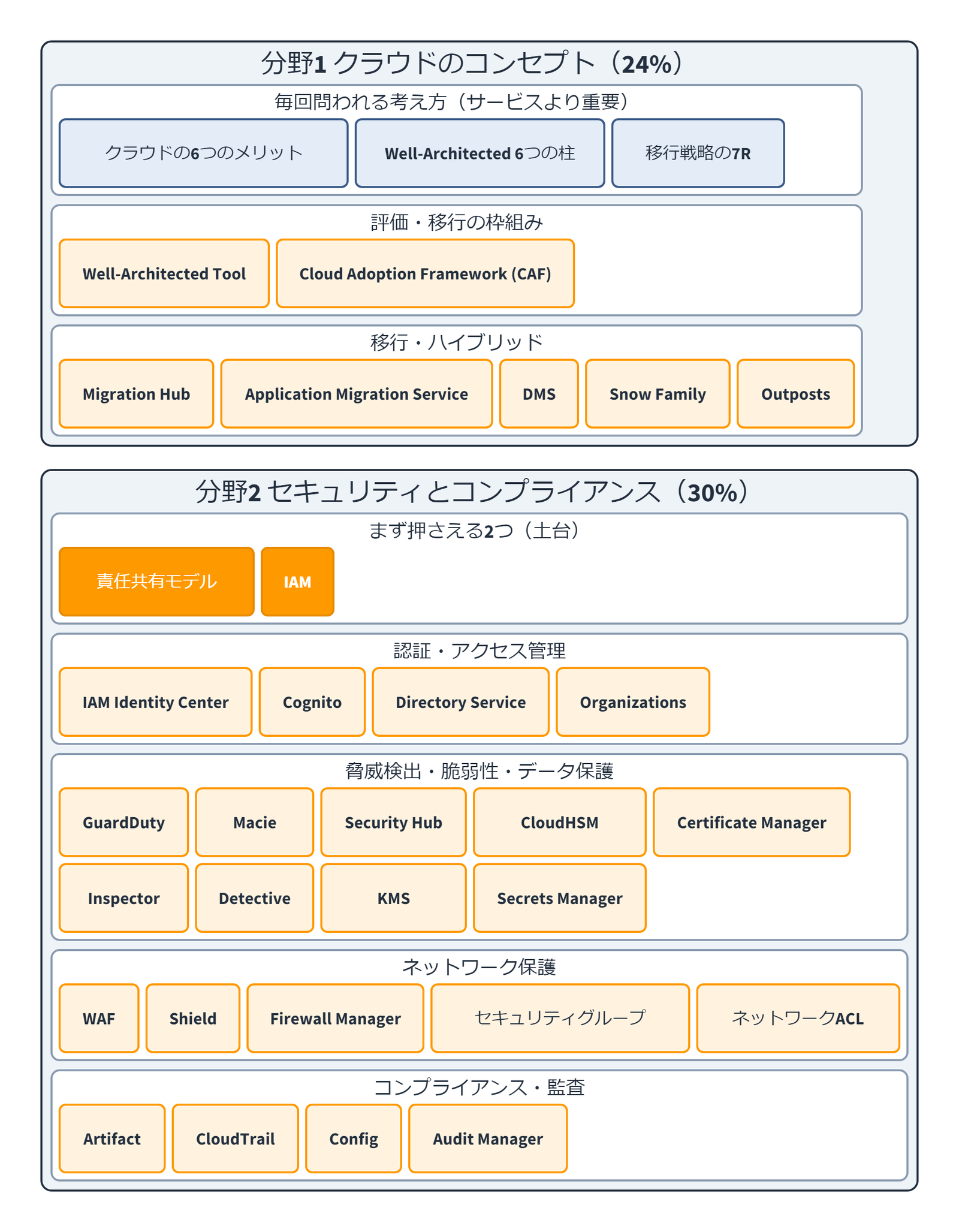959x1232 pixels.
Task: Select the Inspector box
Action: coord(123,898)
